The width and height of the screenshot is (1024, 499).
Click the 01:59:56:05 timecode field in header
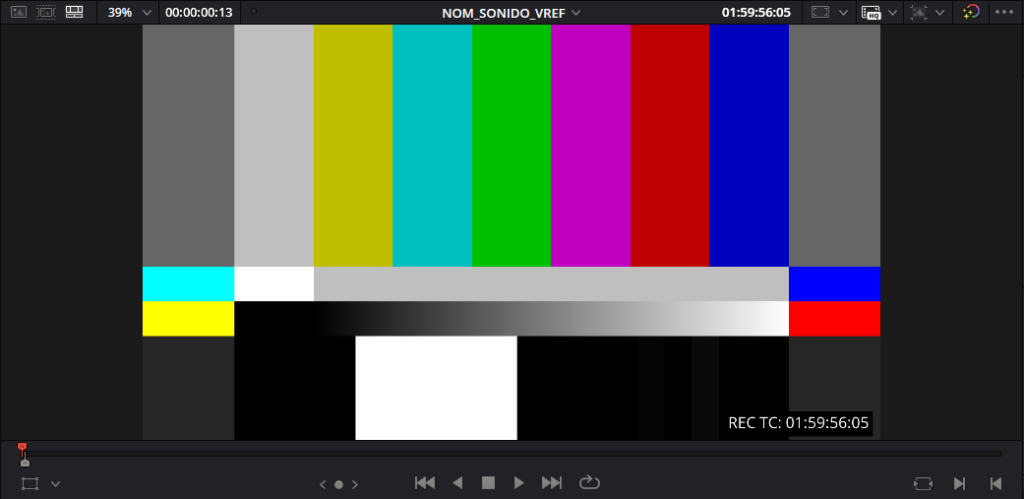tap(756, 12)
